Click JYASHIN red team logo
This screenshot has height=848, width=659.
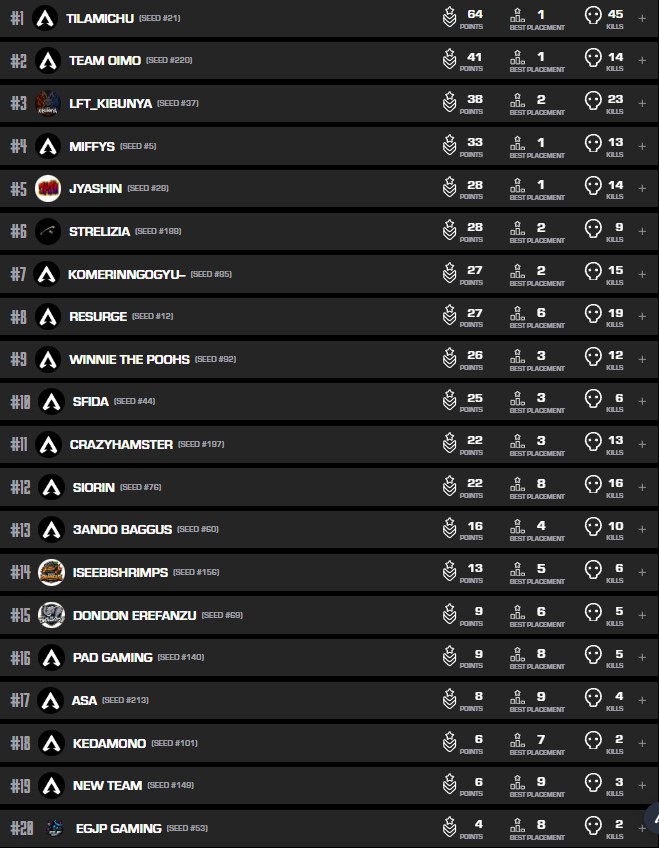[47, 188]
